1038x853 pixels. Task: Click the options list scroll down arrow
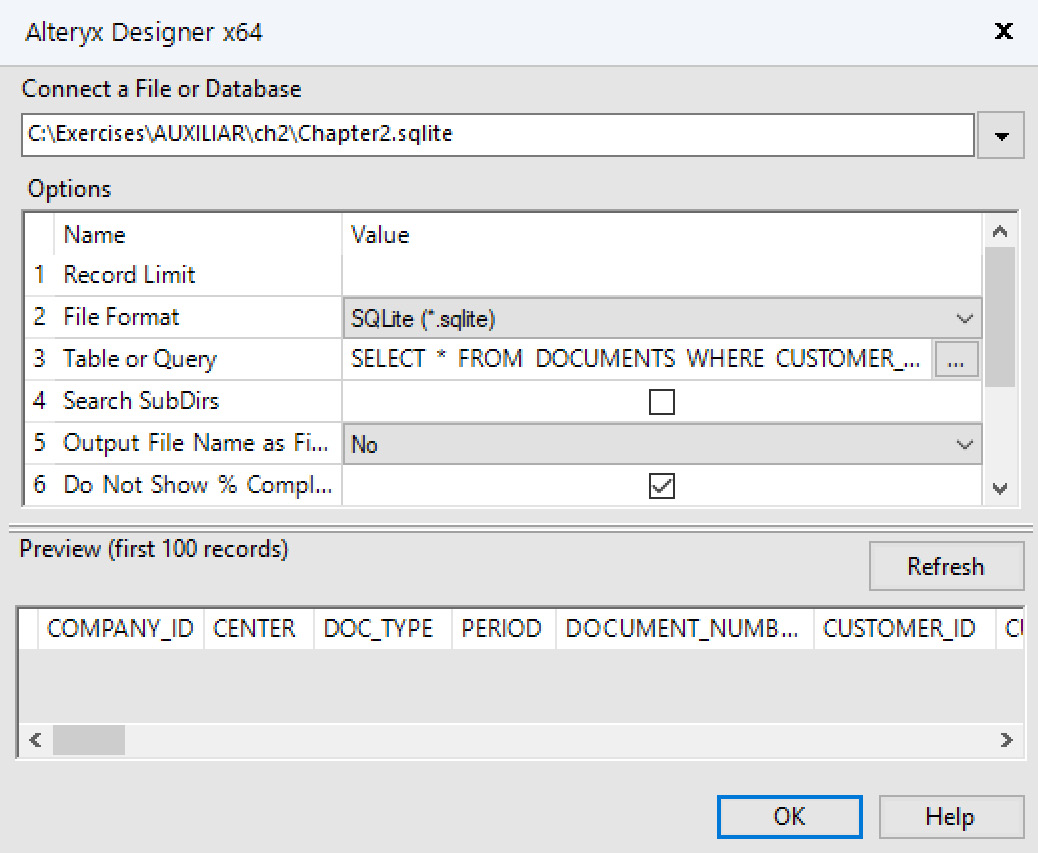[x=1000, y=489]
